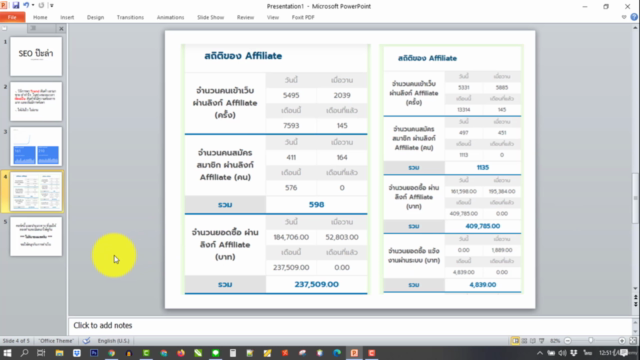
Task: Open the File tab
Action: (12, 17)
